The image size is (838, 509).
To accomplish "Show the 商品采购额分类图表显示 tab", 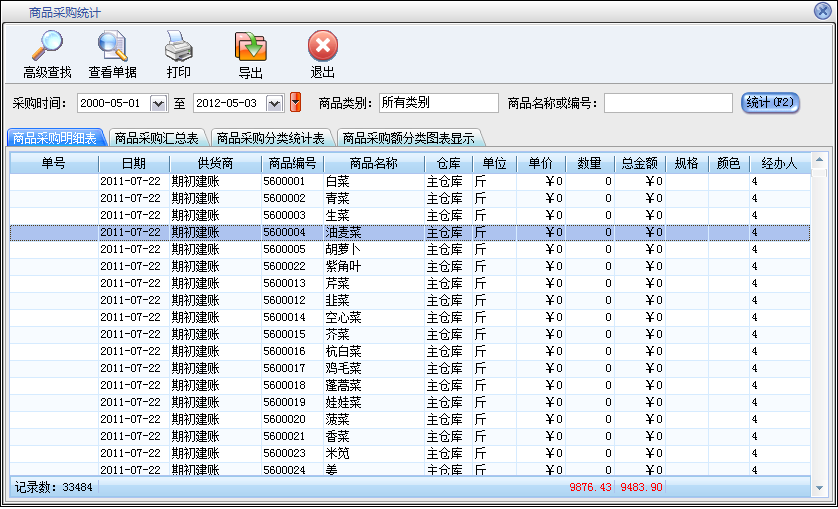I will click(x=407, y=138).
